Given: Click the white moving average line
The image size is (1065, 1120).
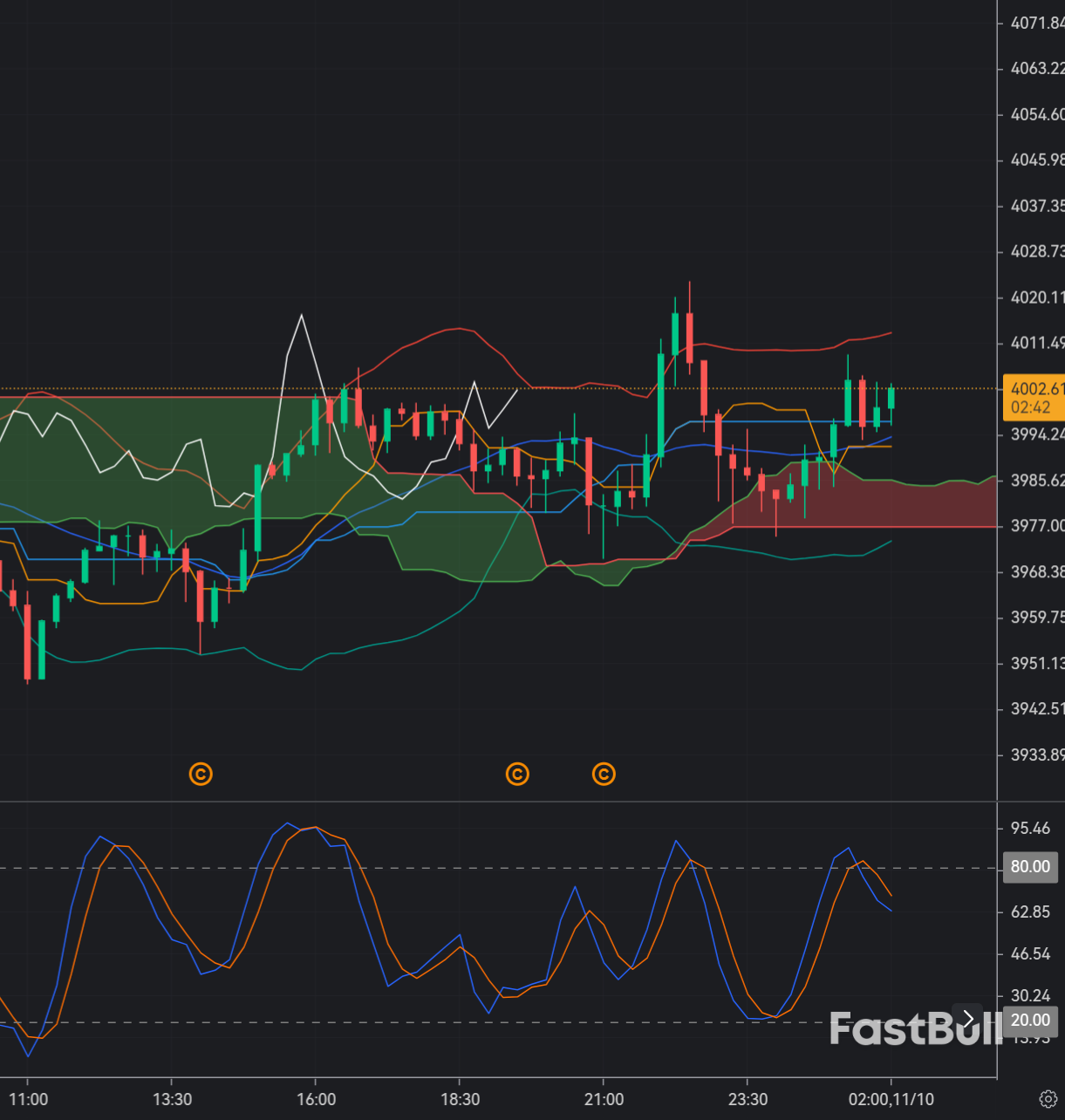Looking at the screenshot, I should point(301,316).
